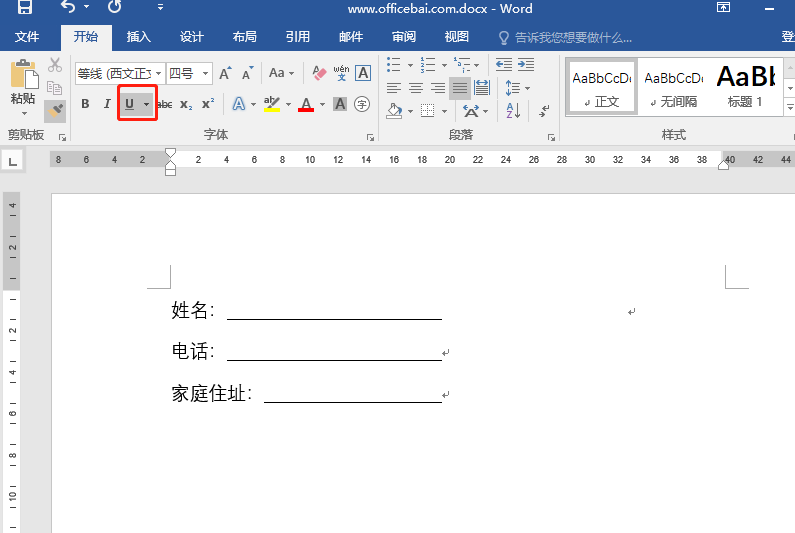The width and height of the screenshot is (795, 533).
Task: Toggle strikethrough abc formatting
Action: 165,104
